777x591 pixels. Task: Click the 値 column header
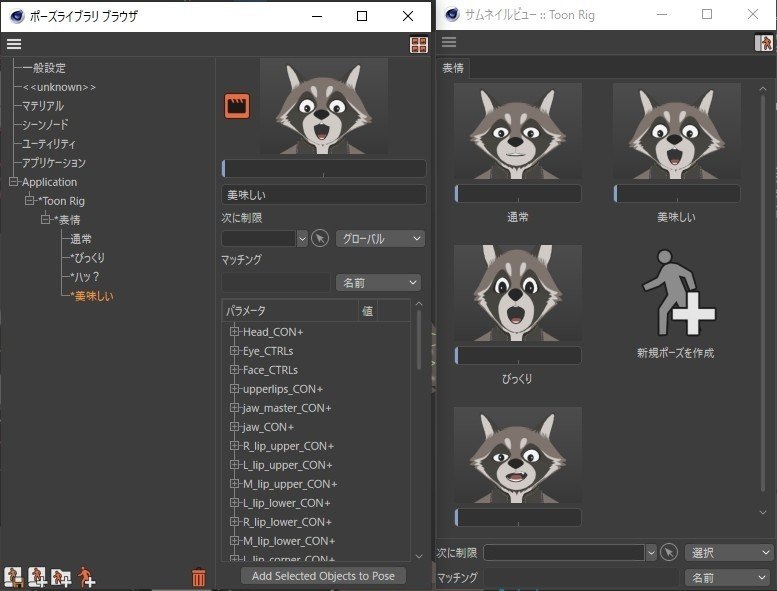[368, 311]
